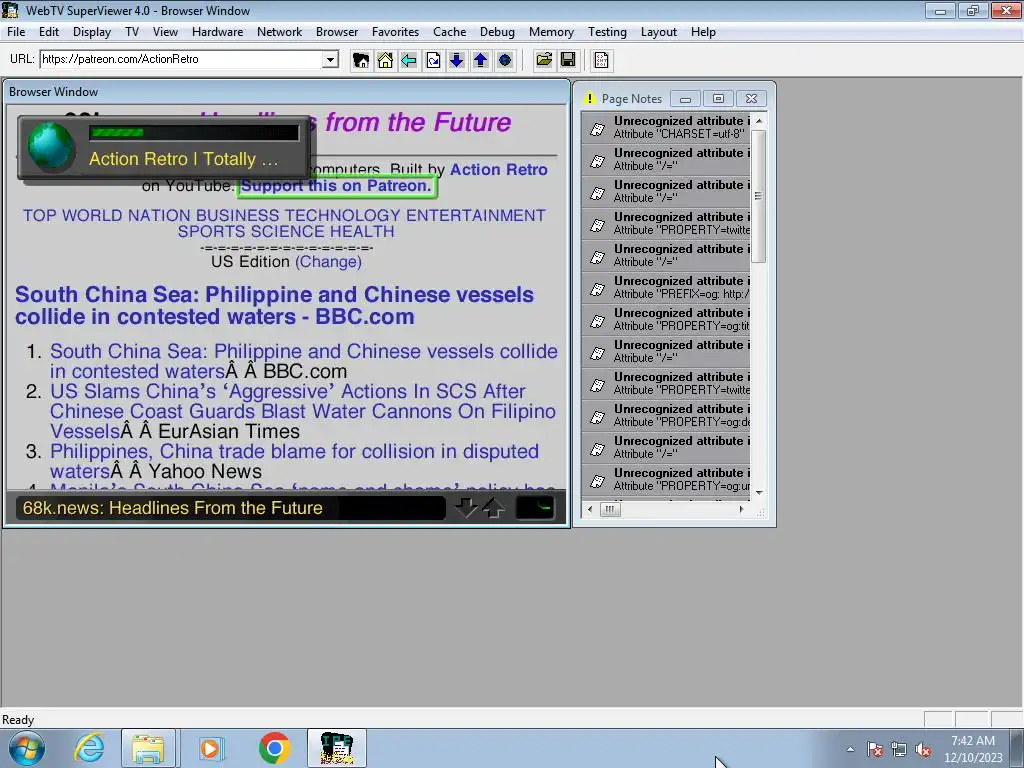This screenshot has height=768, width=1024.
Task: Open the US Slams China EurAsian Times article
Action: [x=302, y=411]
